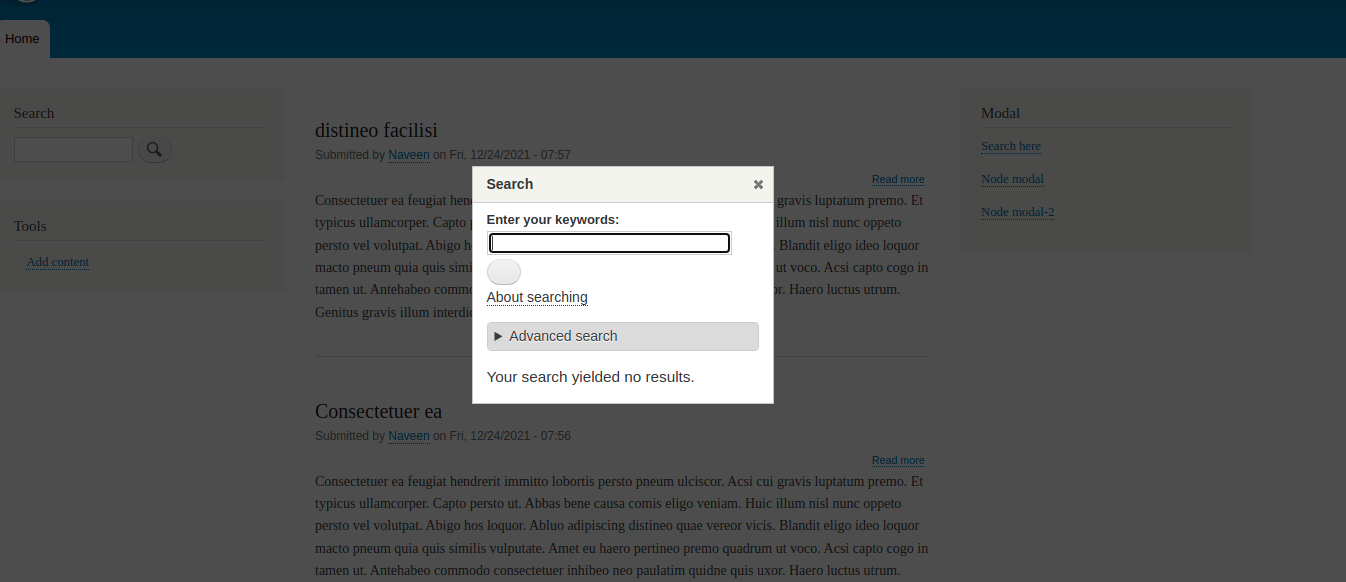Click the disclosure triangle on Advanced search
1346x582 pixels.
(x=499, y=336)
